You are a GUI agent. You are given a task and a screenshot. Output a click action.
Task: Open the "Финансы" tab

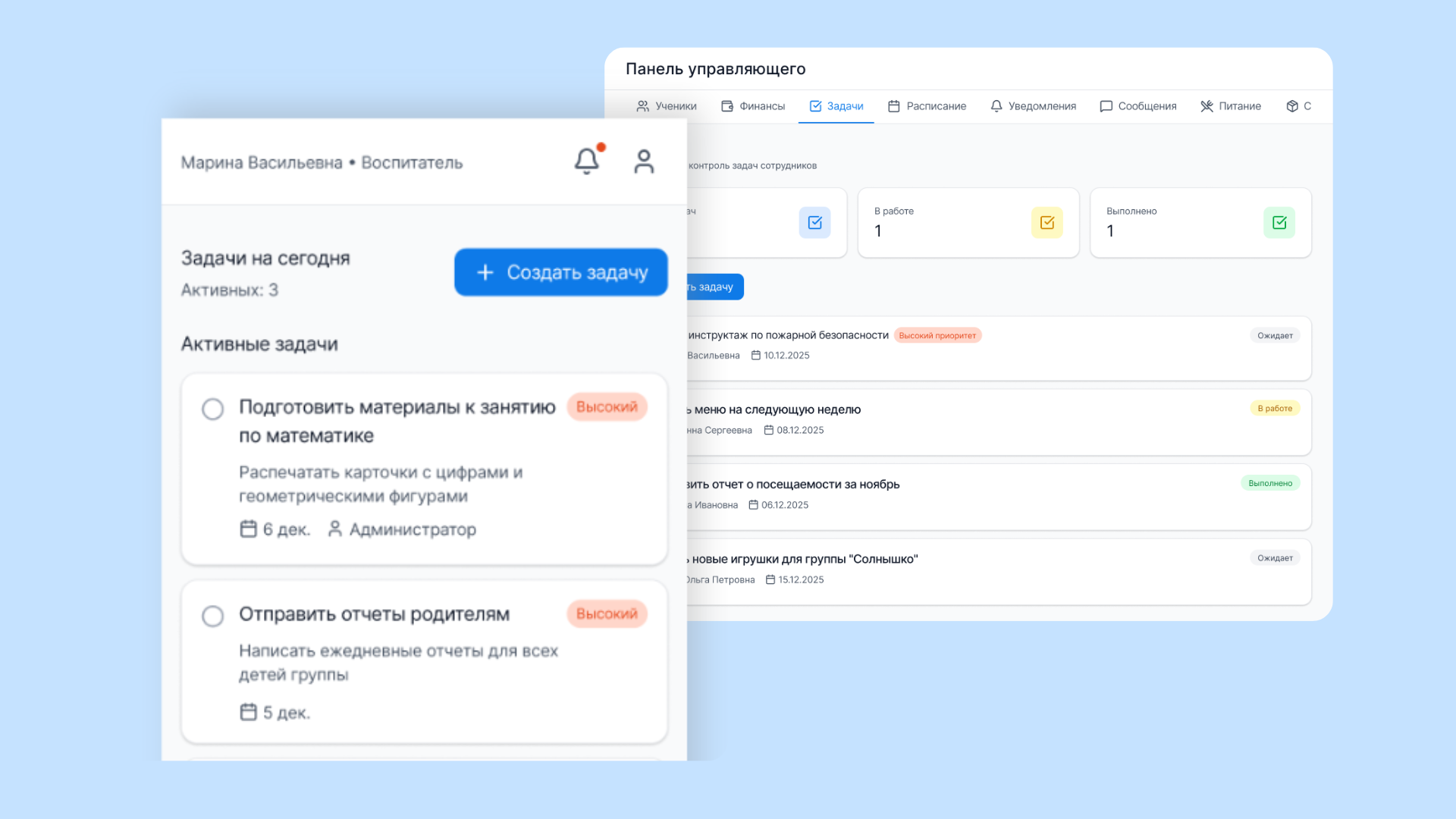point(752,106)
